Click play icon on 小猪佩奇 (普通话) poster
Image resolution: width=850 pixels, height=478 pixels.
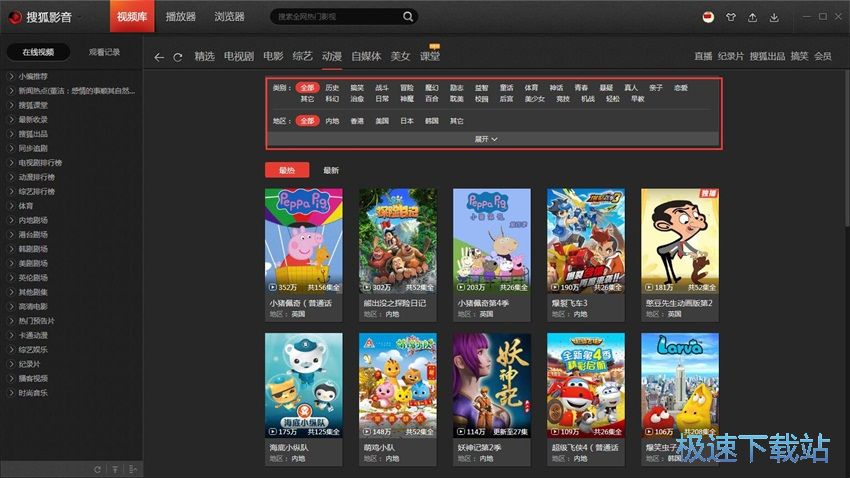272,287
